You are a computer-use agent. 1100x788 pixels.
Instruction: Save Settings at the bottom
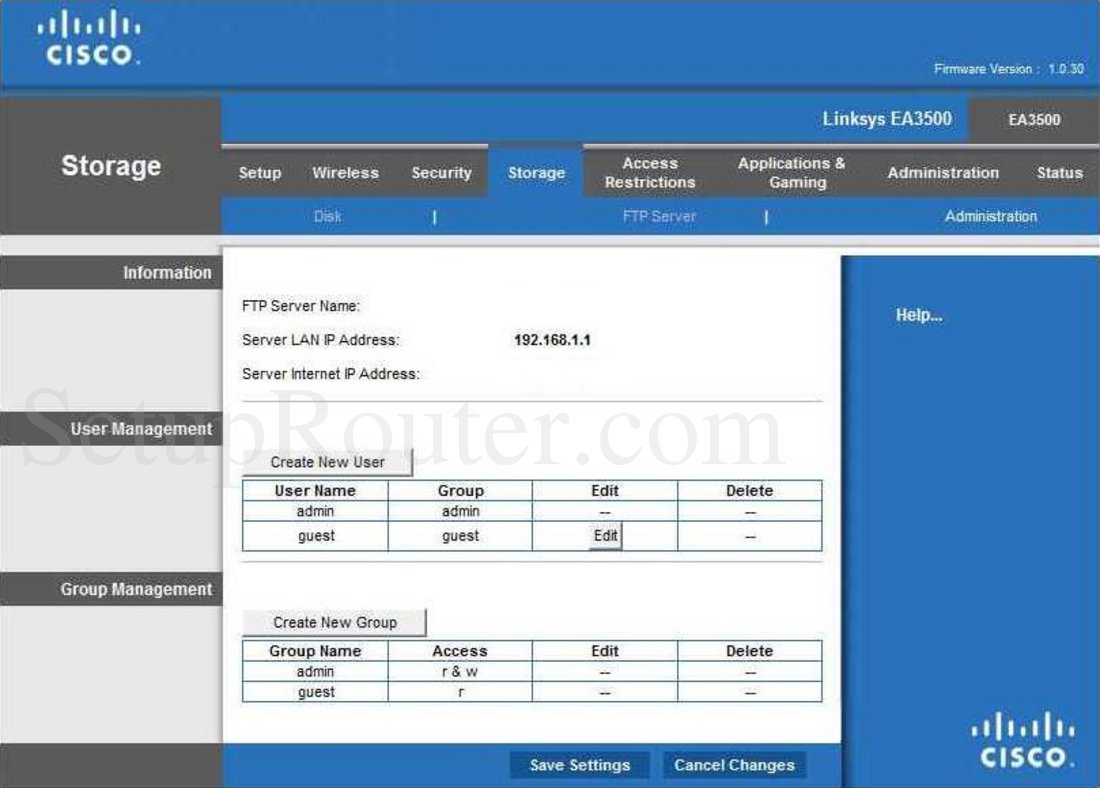click(x=579, y=765)
